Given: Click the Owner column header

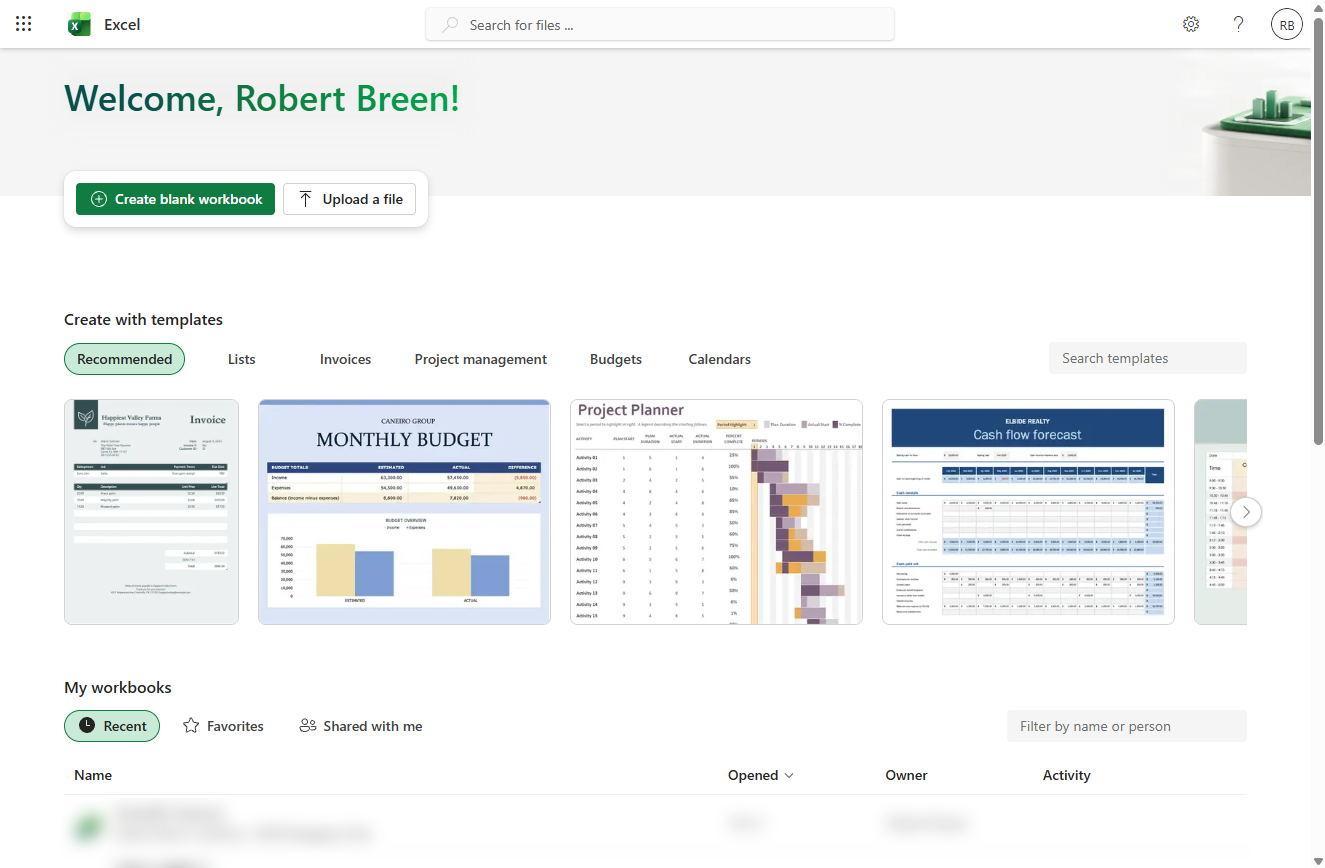Looking at the screenshot, I should pyautogui.click(x=906, y=775).
